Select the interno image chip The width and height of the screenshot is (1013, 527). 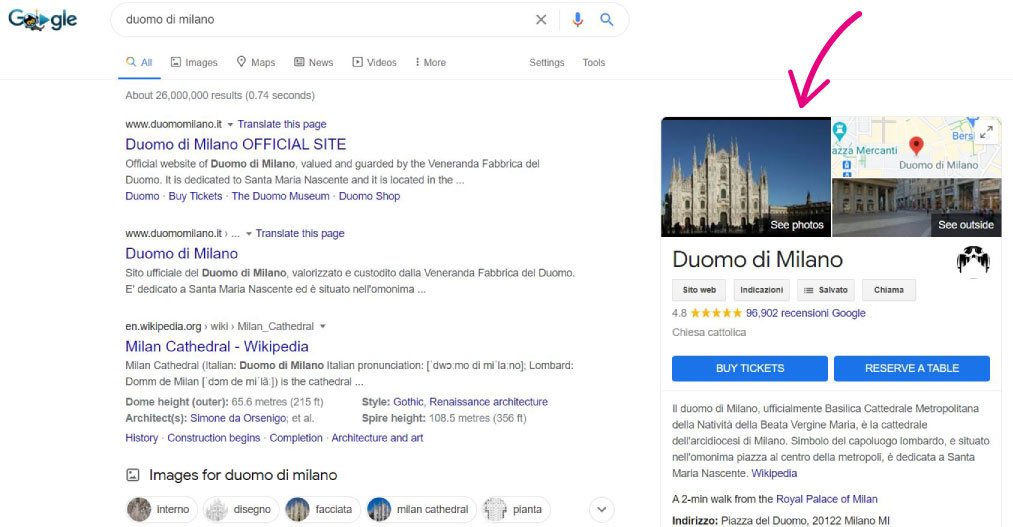coord(160,510)
